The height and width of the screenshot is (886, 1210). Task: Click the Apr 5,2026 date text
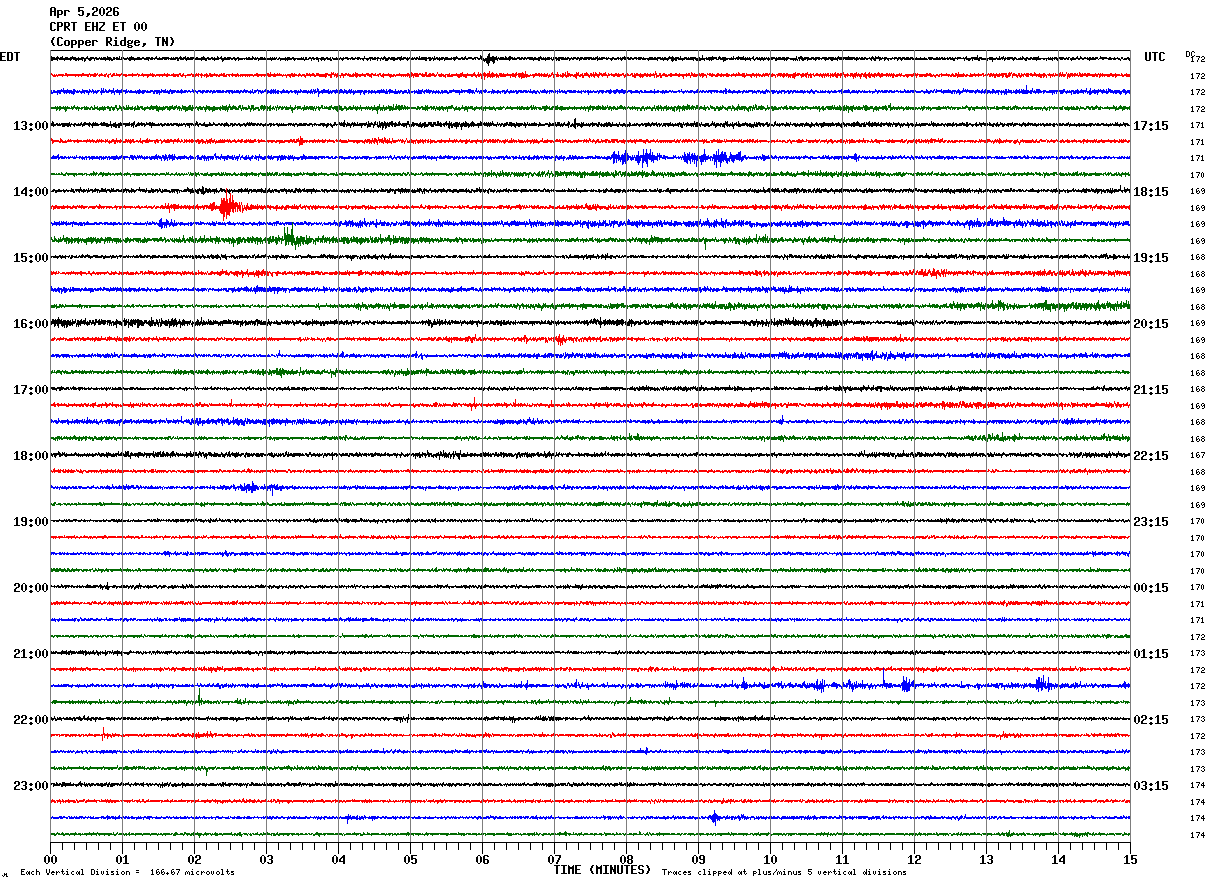click(84, 12)
